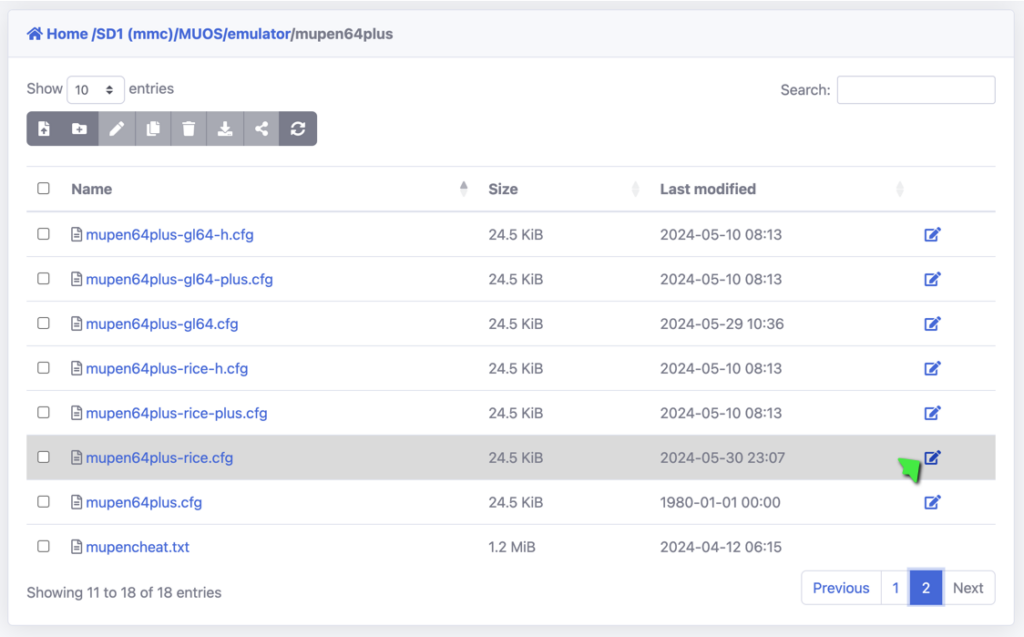Click the copy files toolbar icon
The image size is (1024, 637).
152,129
